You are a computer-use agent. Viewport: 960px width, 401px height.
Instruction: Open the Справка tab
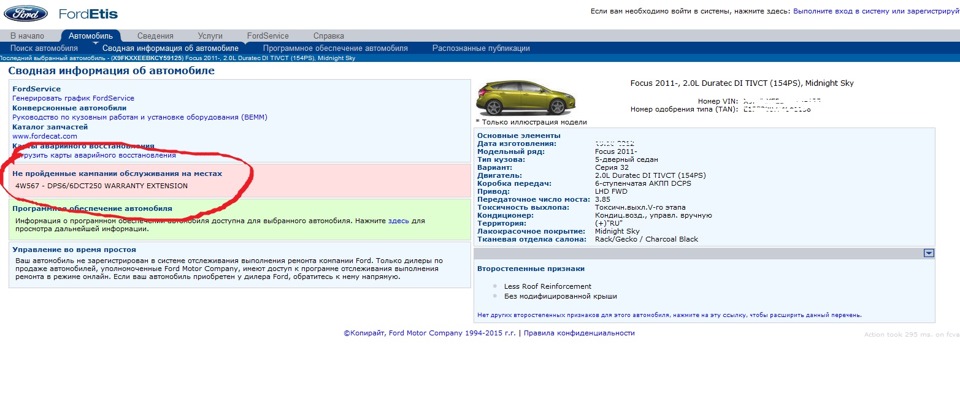(329, 36)
